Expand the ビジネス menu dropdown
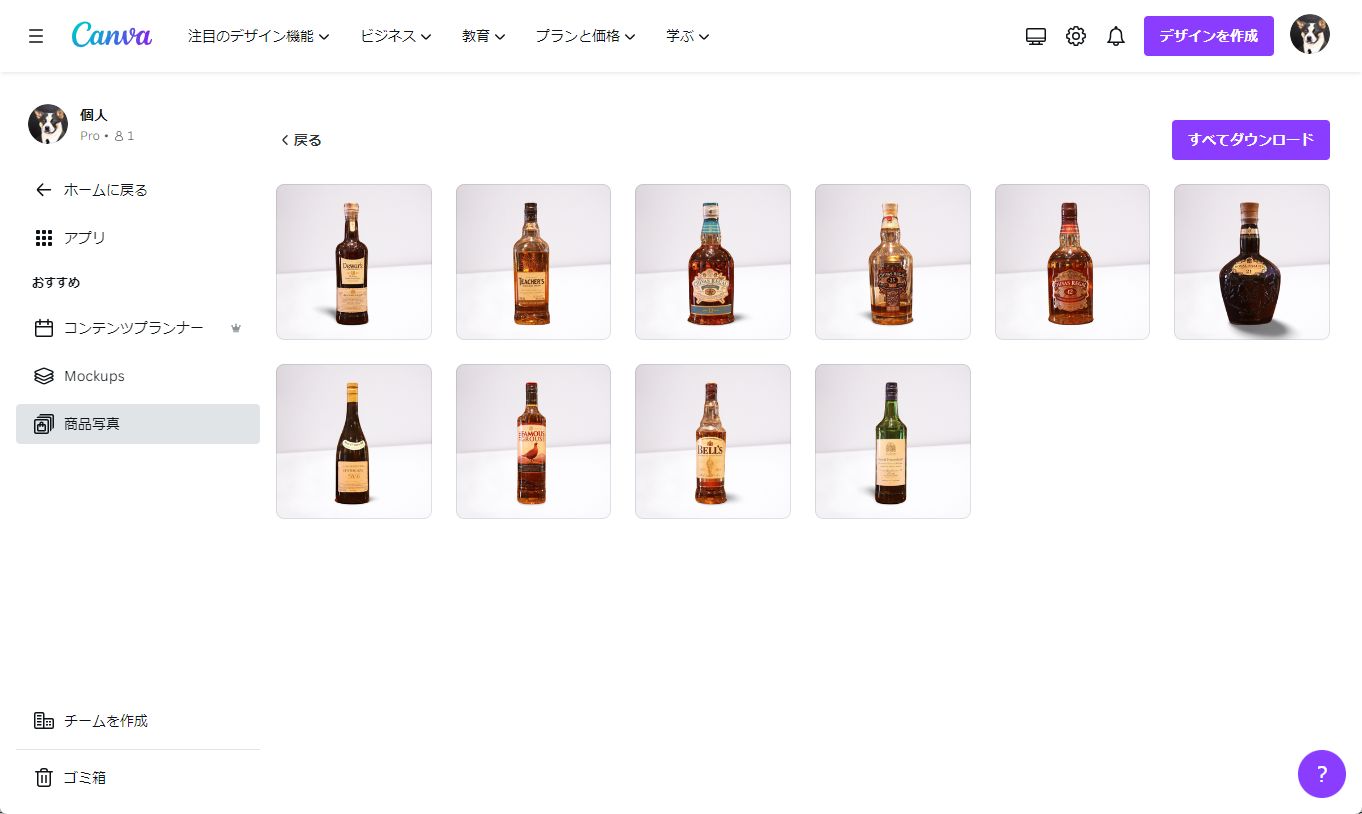 (x=395, y=36)
